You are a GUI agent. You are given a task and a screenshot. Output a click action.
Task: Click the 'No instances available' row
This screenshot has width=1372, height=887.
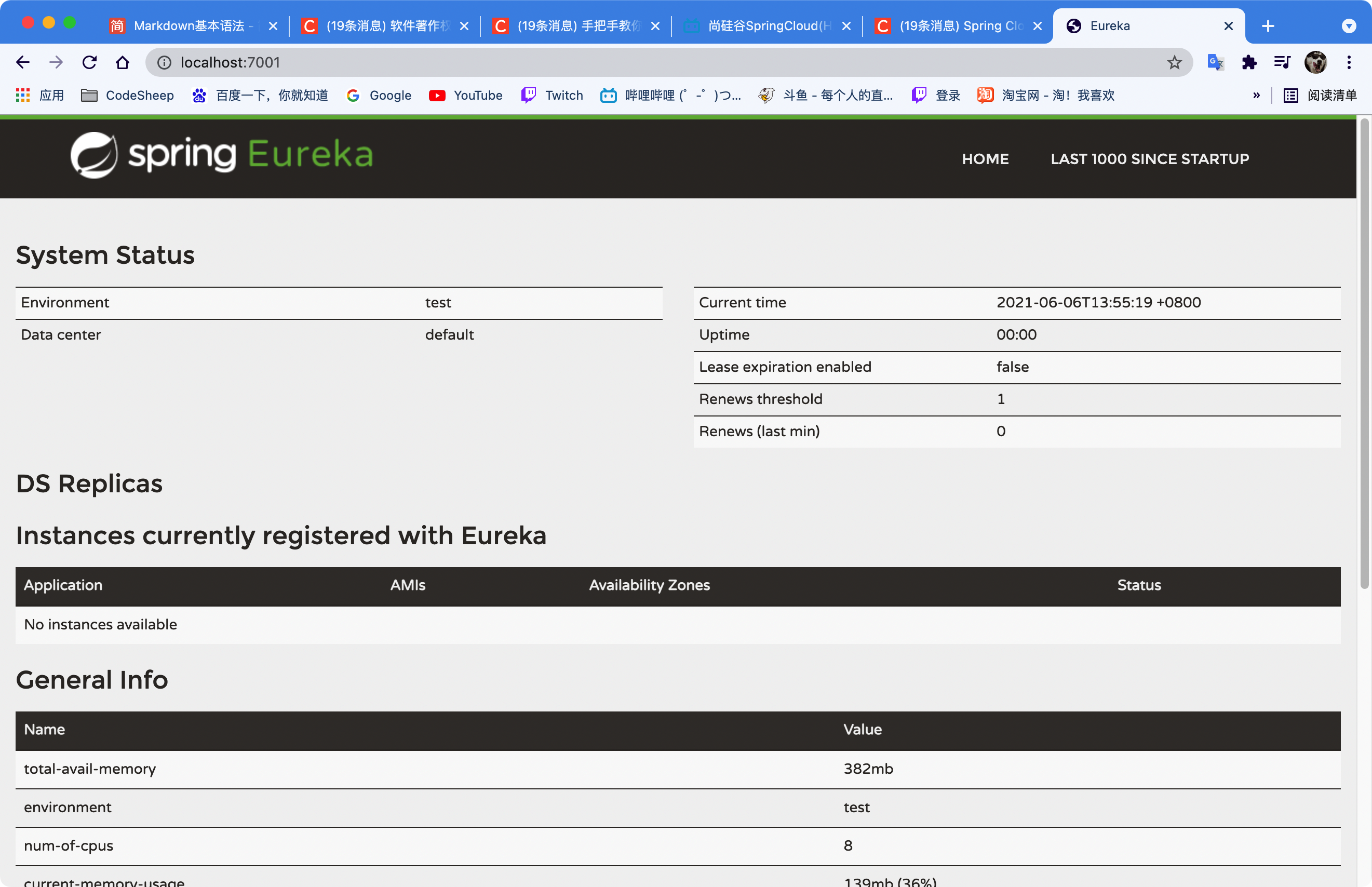(678, 624)
